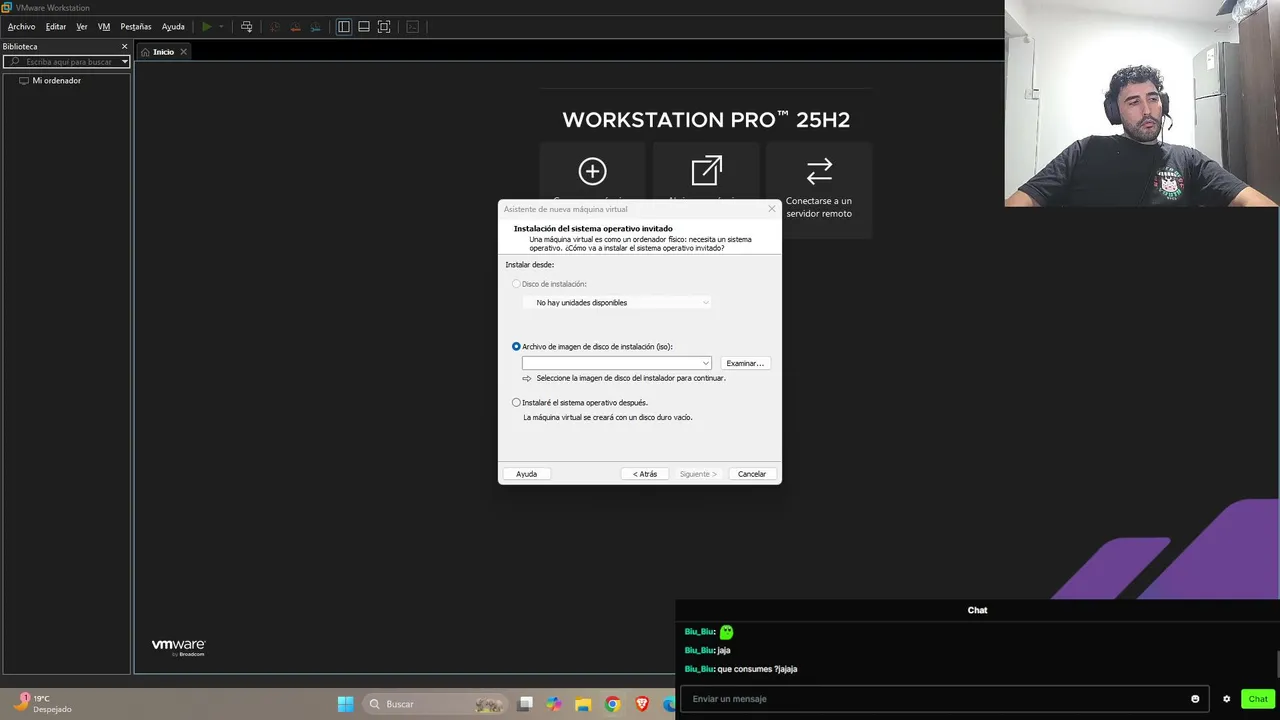Open the Ver menu
1280x720 pixels.
pos(82,27)
